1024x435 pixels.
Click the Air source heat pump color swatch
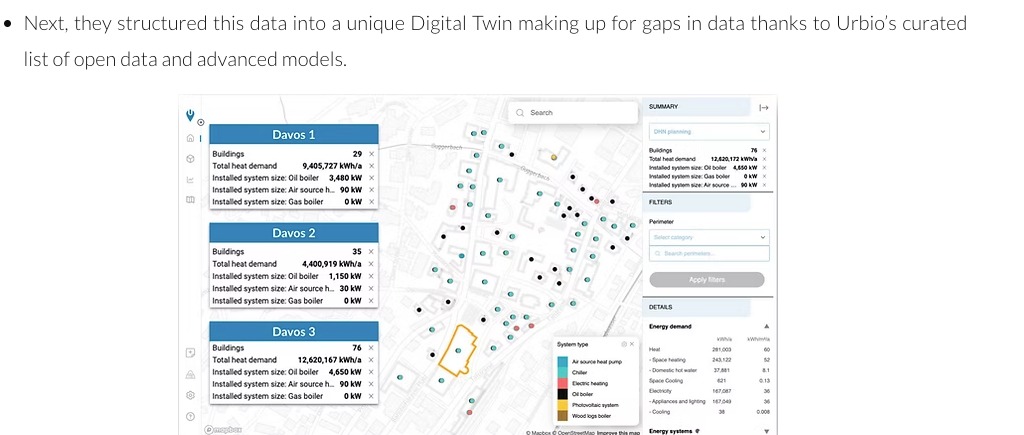[x=563, y=360]
